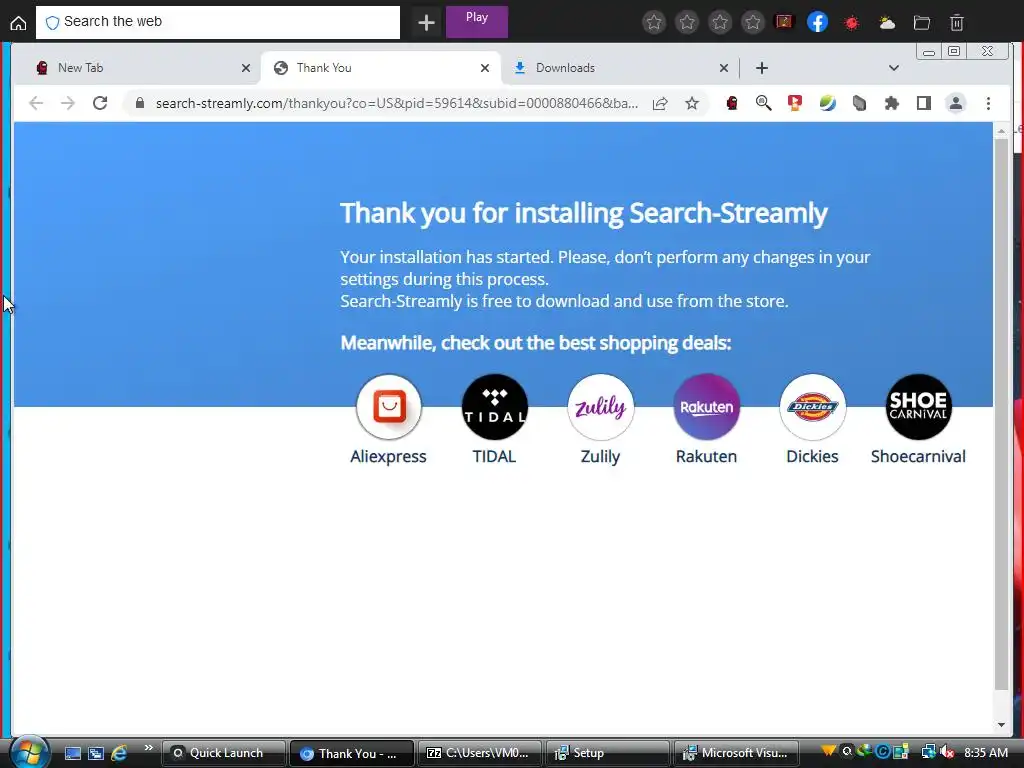Click the first empty star bookmark slot

coord(654,23)
